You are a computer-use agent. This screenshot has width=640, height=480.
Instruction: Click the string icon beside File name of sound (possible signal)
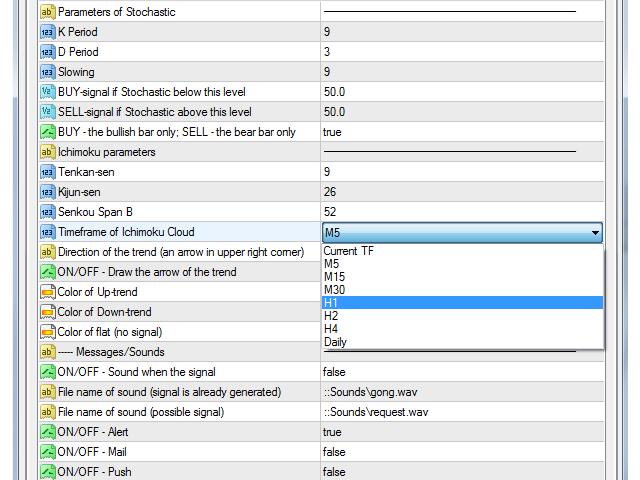pyautogui.click(x=47, y=412)
